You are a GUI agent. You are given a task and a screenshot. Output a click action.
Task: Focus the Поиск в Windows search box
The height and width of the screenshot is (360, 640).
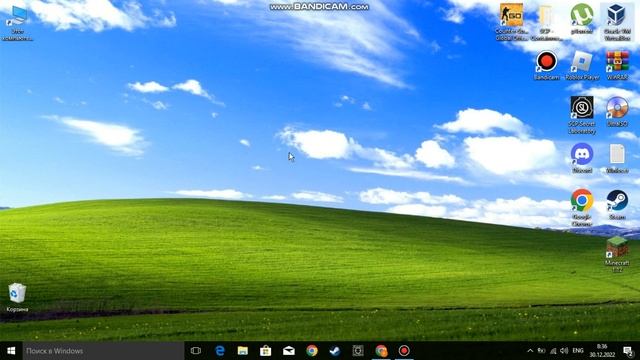click(103, 351)
